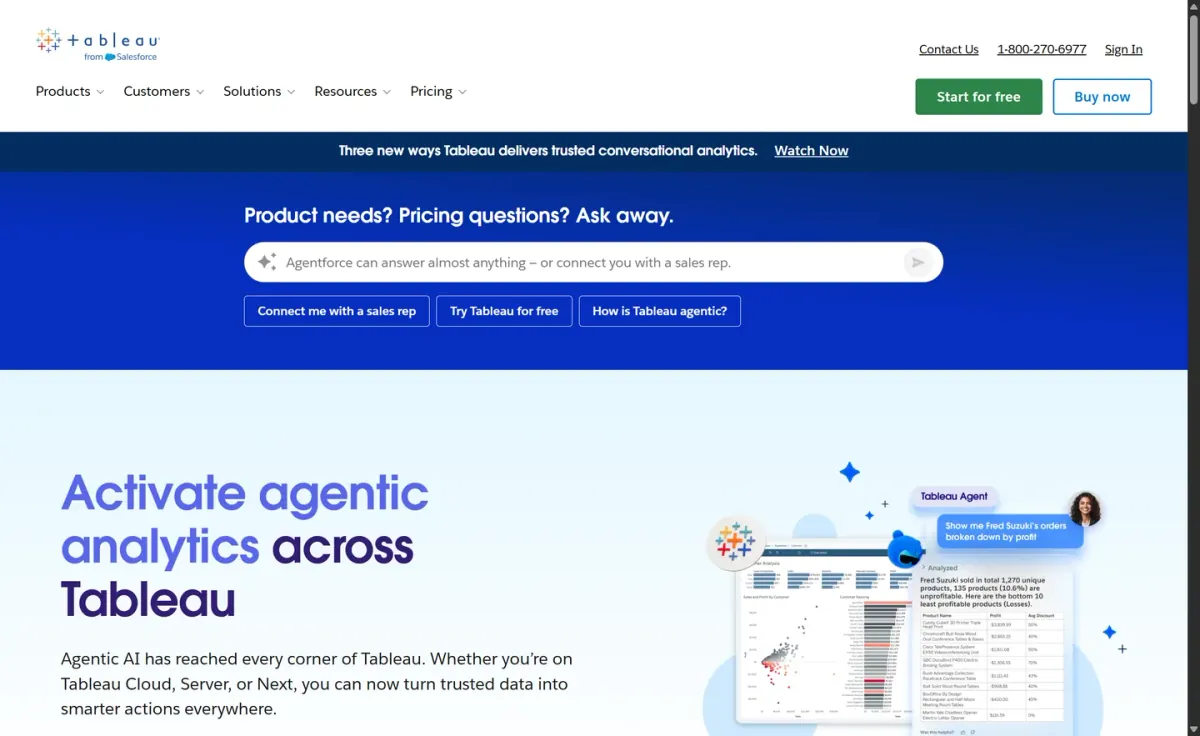The height and width of the screenshot is (736, 1200).
Task: Click the 1-800-270-6977 phone link
Action: click(x=1042, y=49)
